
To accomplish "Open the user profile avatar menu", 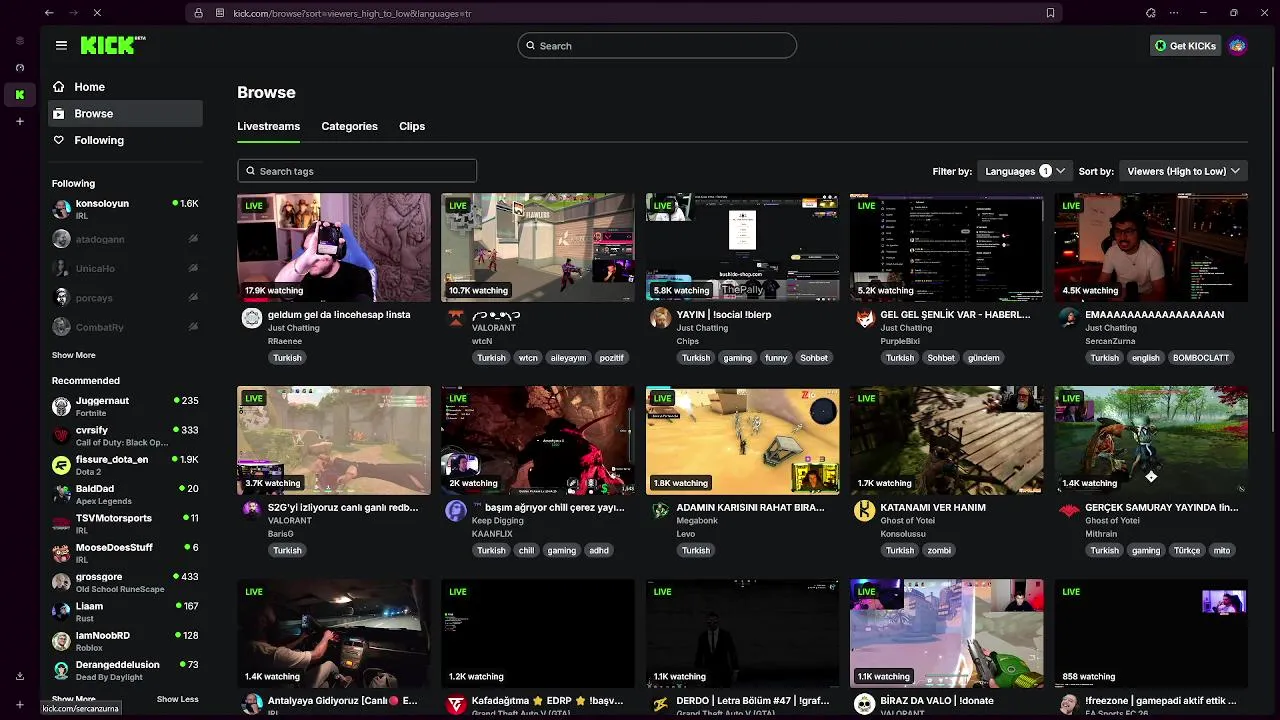I will point(1237,45).
